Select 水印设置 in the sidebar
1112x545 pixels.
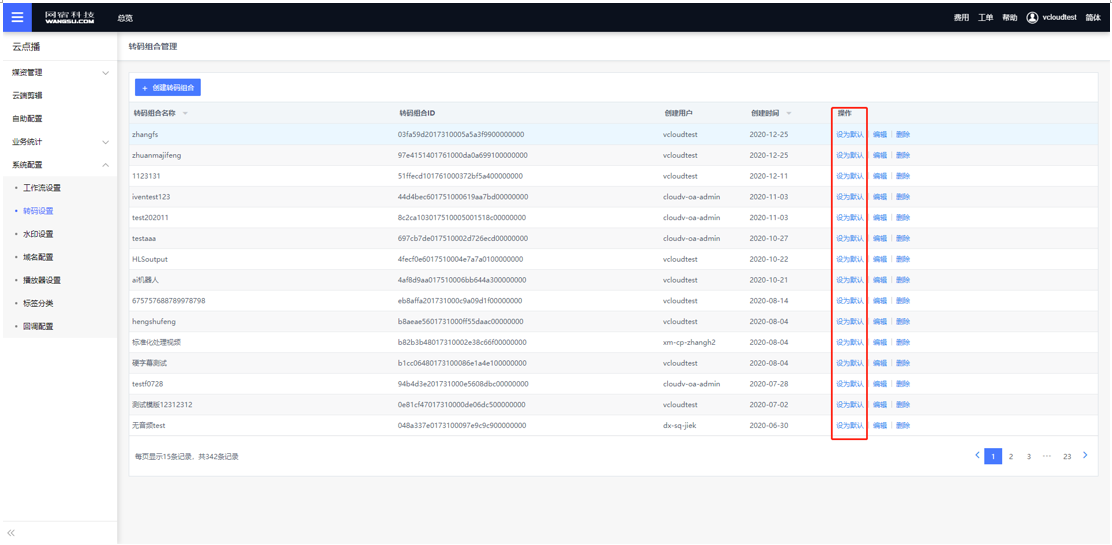point(38,234)
